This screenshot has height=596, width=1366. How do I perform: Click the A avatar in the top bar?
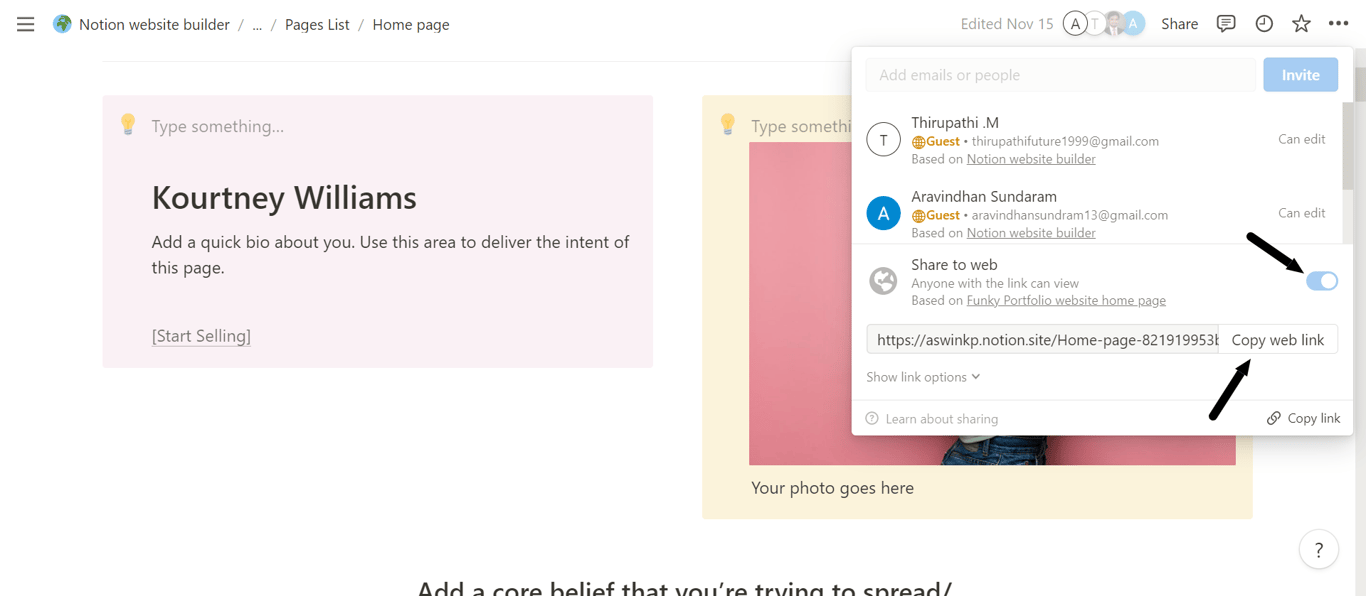click(x=1075, y=24)
